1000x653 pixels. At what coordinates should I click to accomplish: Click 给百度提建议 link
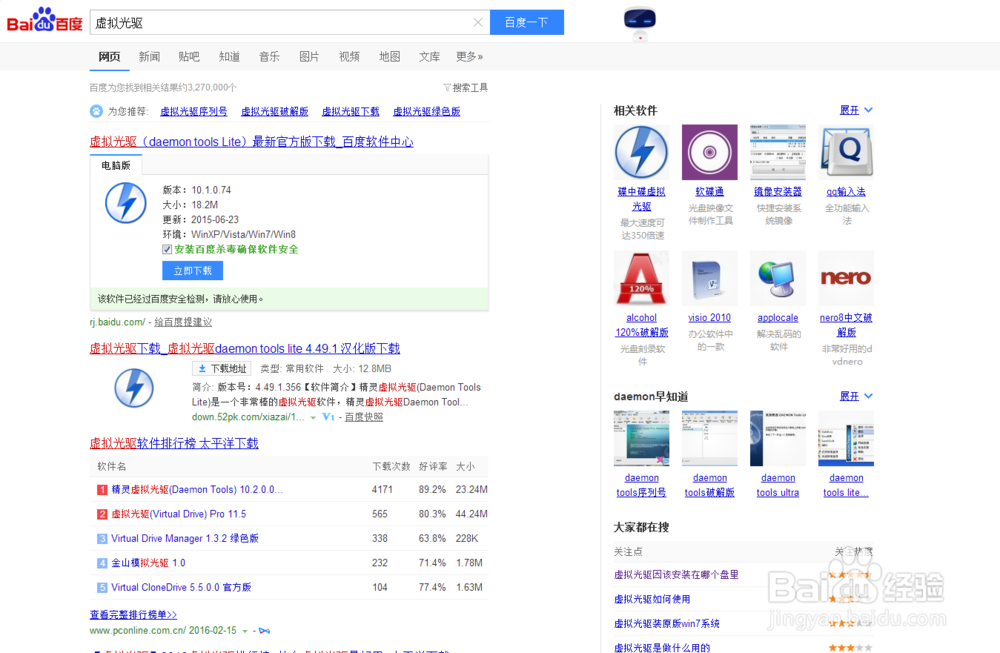[183, 322]
